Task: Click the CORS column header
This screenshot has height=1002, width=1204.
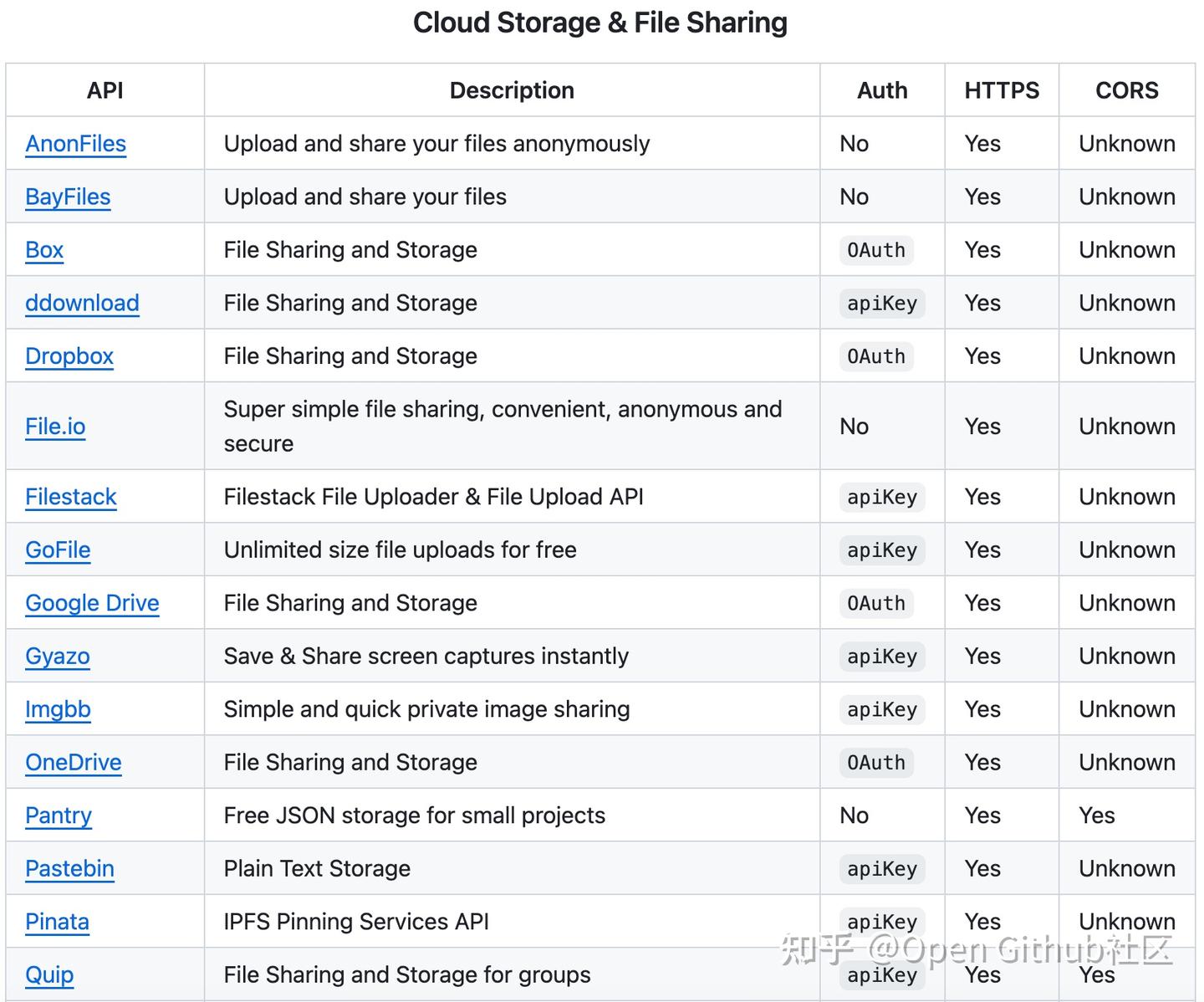Action: point(1126,90)
